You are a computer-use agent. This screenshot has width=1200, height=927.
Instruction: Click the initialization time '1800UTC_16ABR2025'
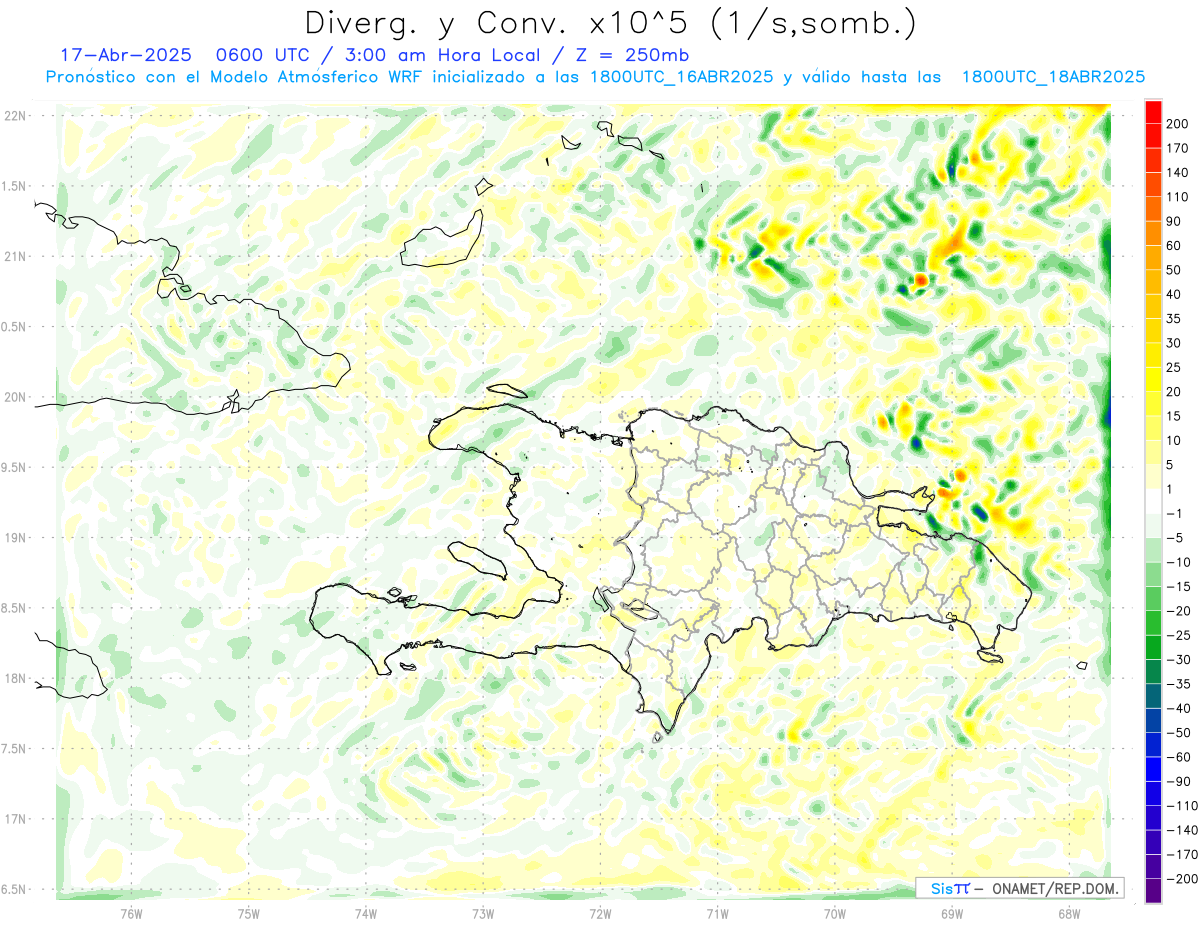[682, 77]
